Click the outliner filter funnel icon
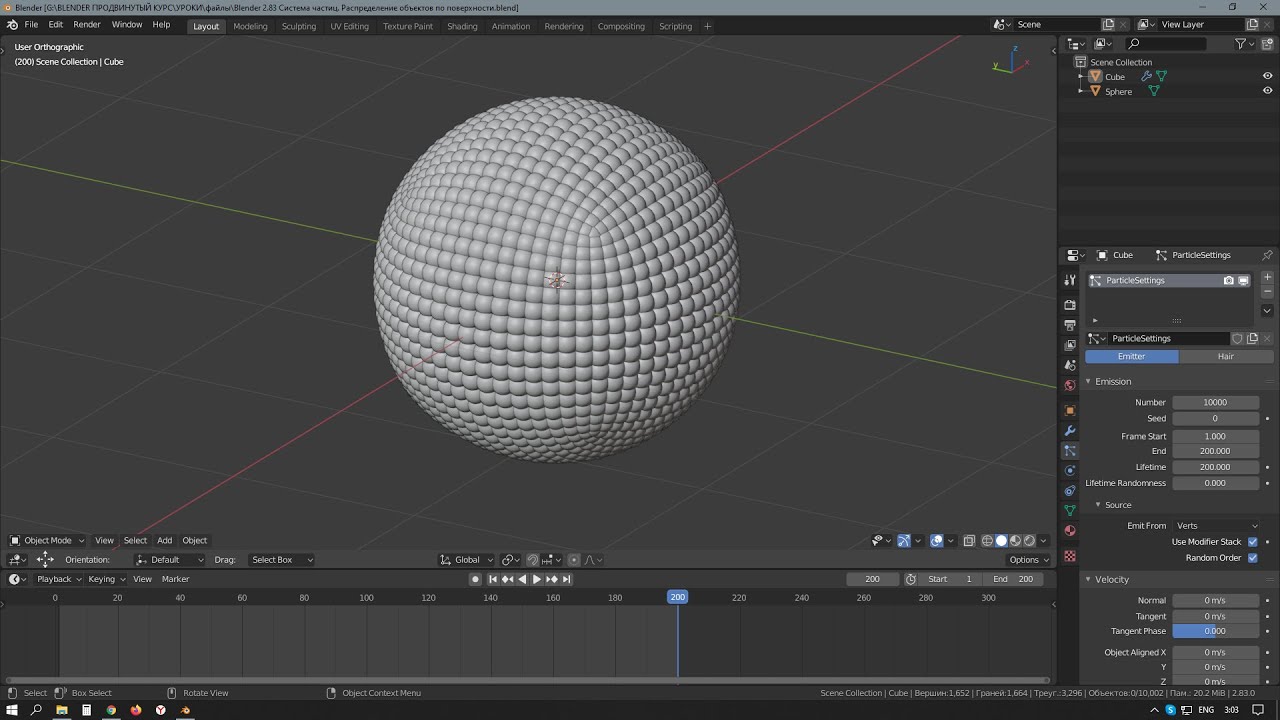1280x720 pixels. click(x=1240, y=44)
